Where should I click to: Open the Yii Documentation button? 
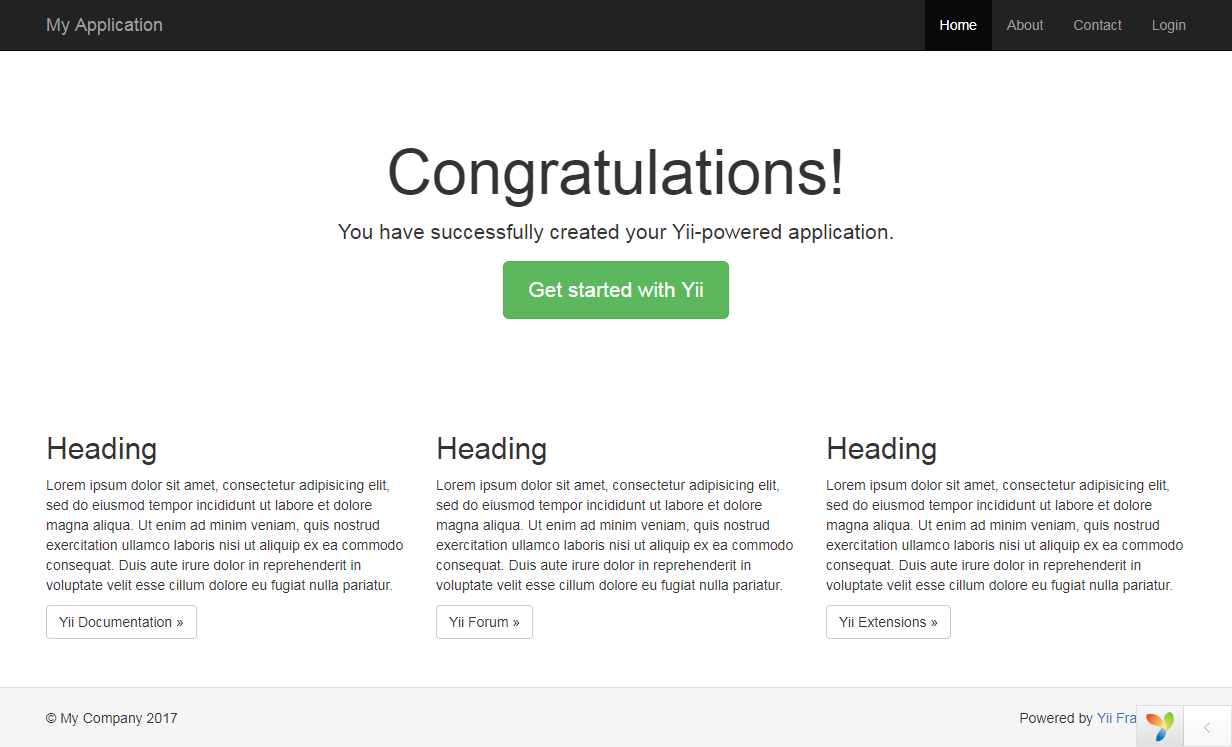point(121,622)
